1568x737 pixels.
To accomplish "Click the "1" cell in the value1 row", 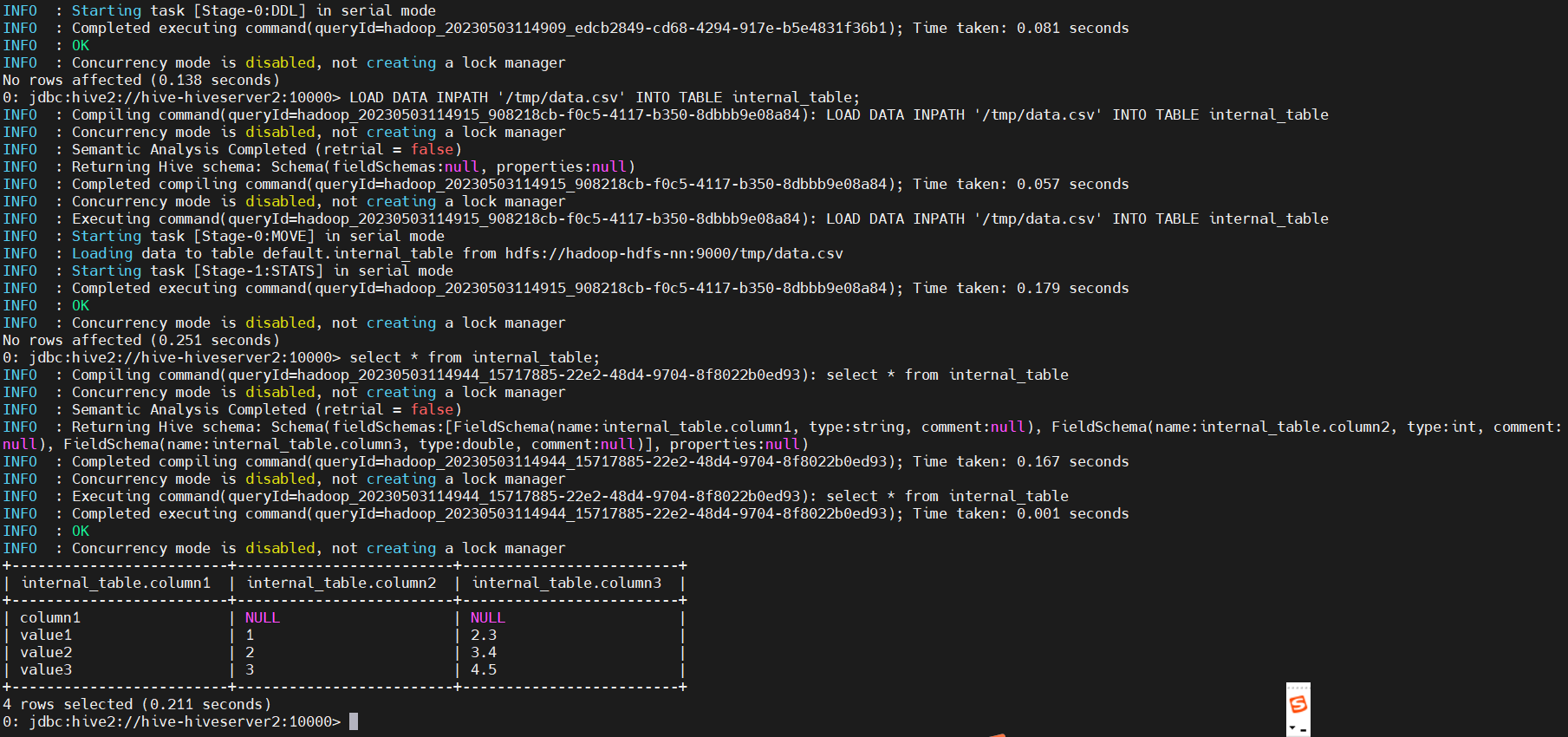I will click(250, 635).
